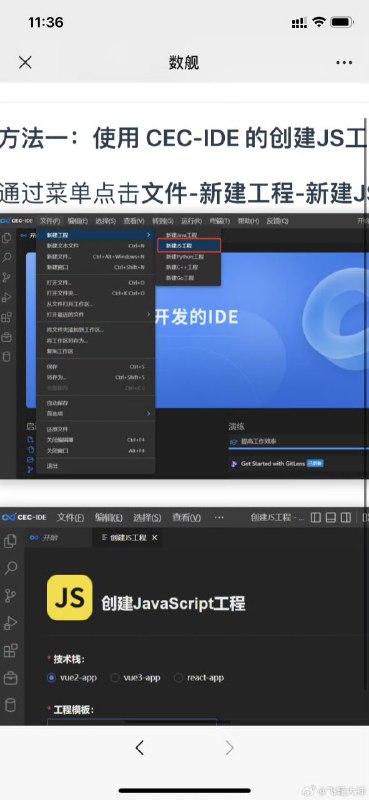Choose 打开文件夹... in the file menu
Viewport: 369px width, 800px height.
[x=95, y=293]
